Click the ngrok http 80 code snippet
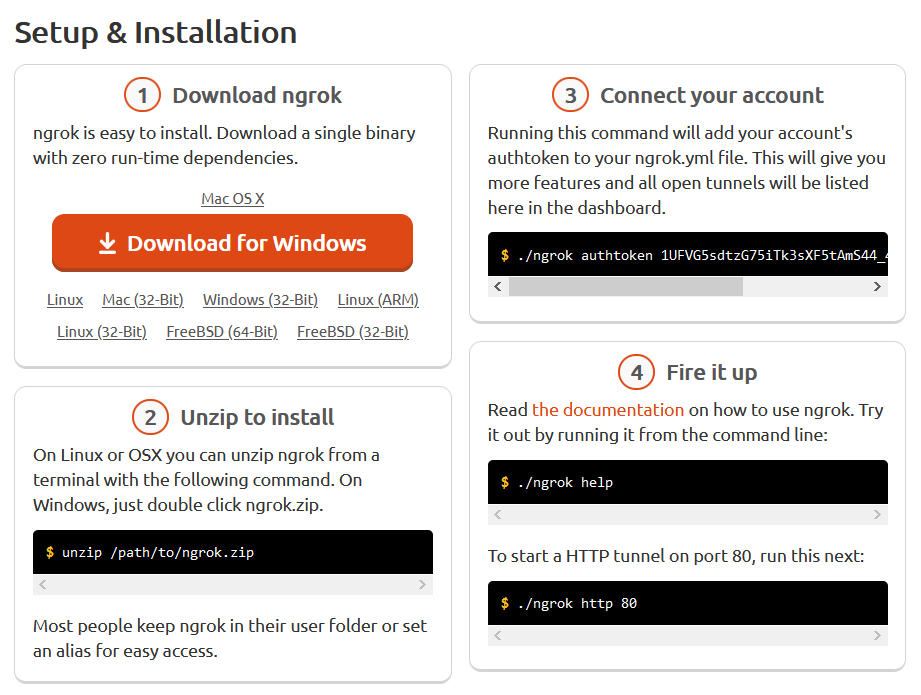Screen dimensions: 921x695 click(x=687, y=603)
